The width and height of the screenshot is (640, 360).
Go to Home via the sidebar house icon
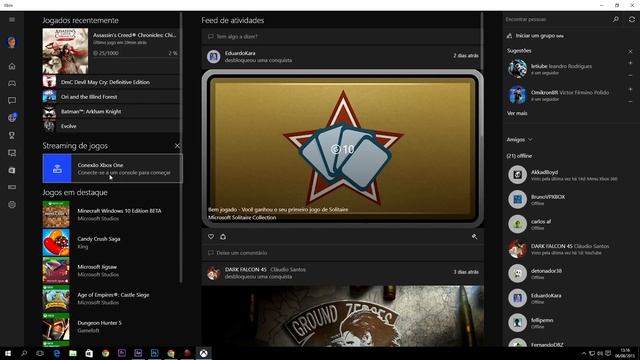[x=12, y=66]
